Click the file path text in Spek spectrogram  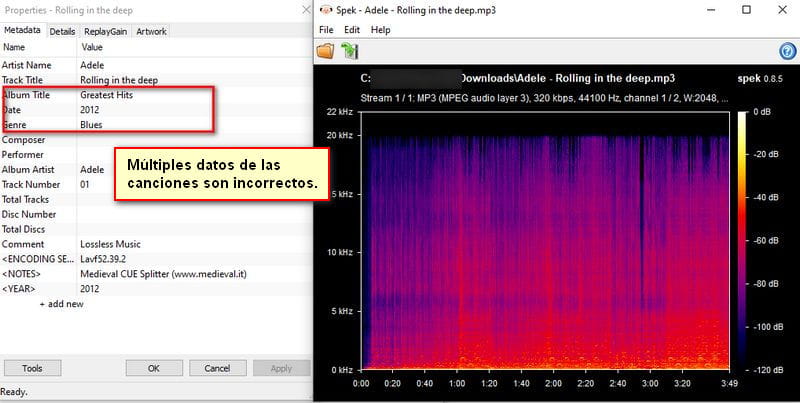coord(517,78)
